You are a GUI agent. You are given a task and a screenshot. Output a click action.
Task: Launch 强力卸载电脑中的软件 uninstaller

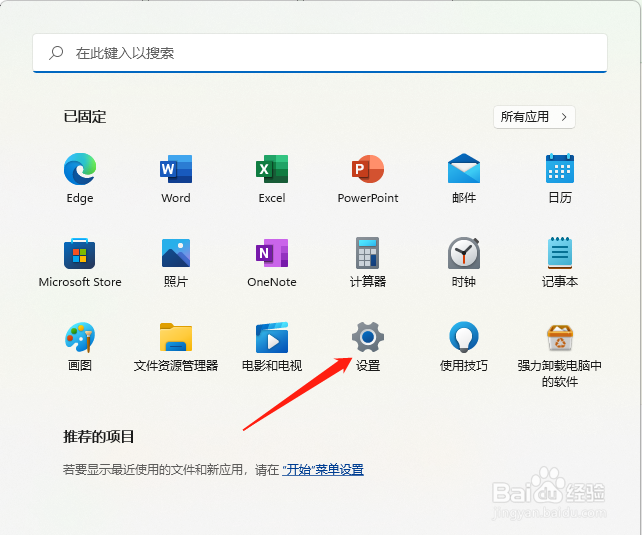pos(560,337)
